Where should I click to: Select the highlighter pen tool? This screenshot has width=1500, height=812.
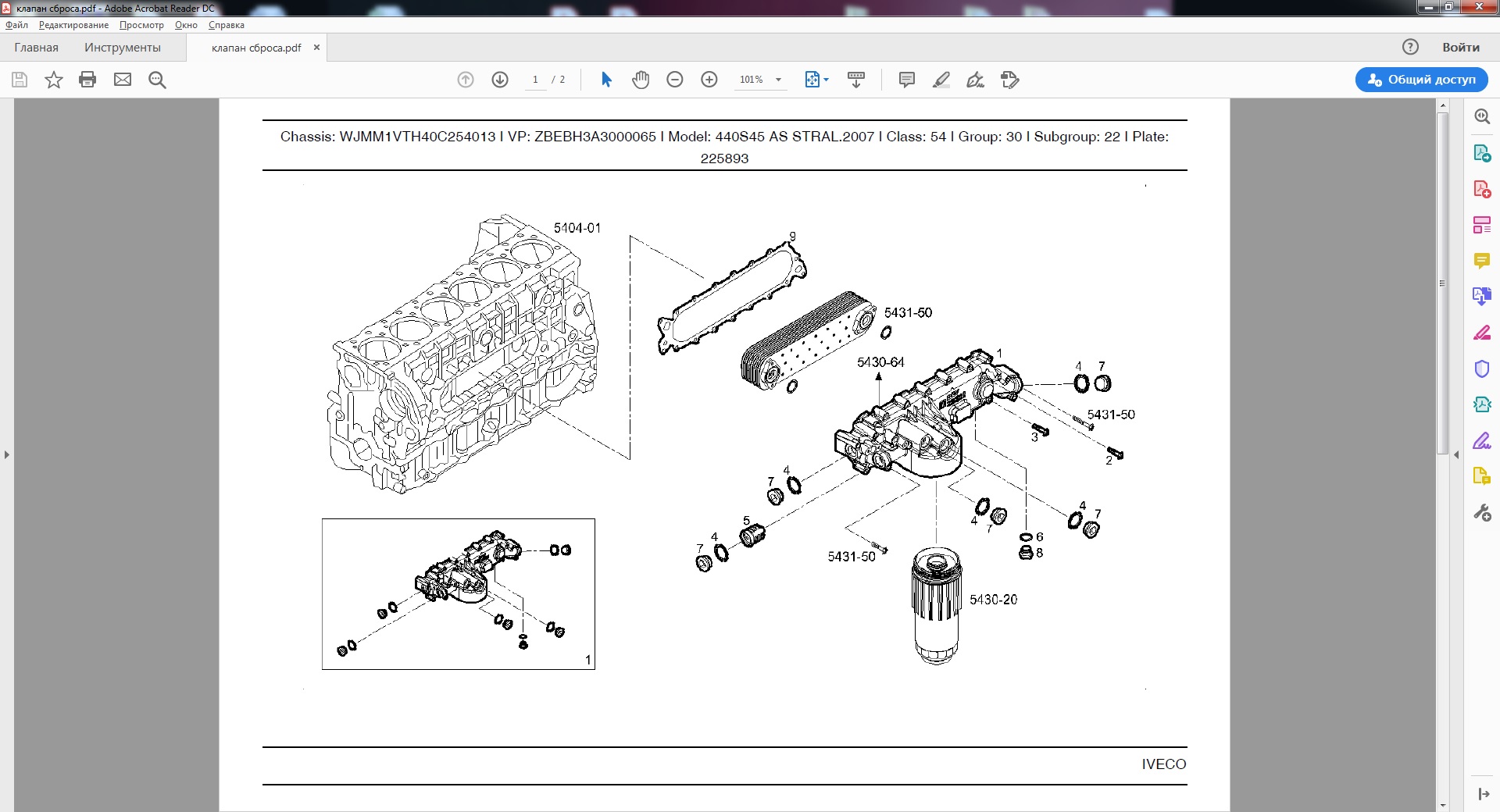coord(941,80)
